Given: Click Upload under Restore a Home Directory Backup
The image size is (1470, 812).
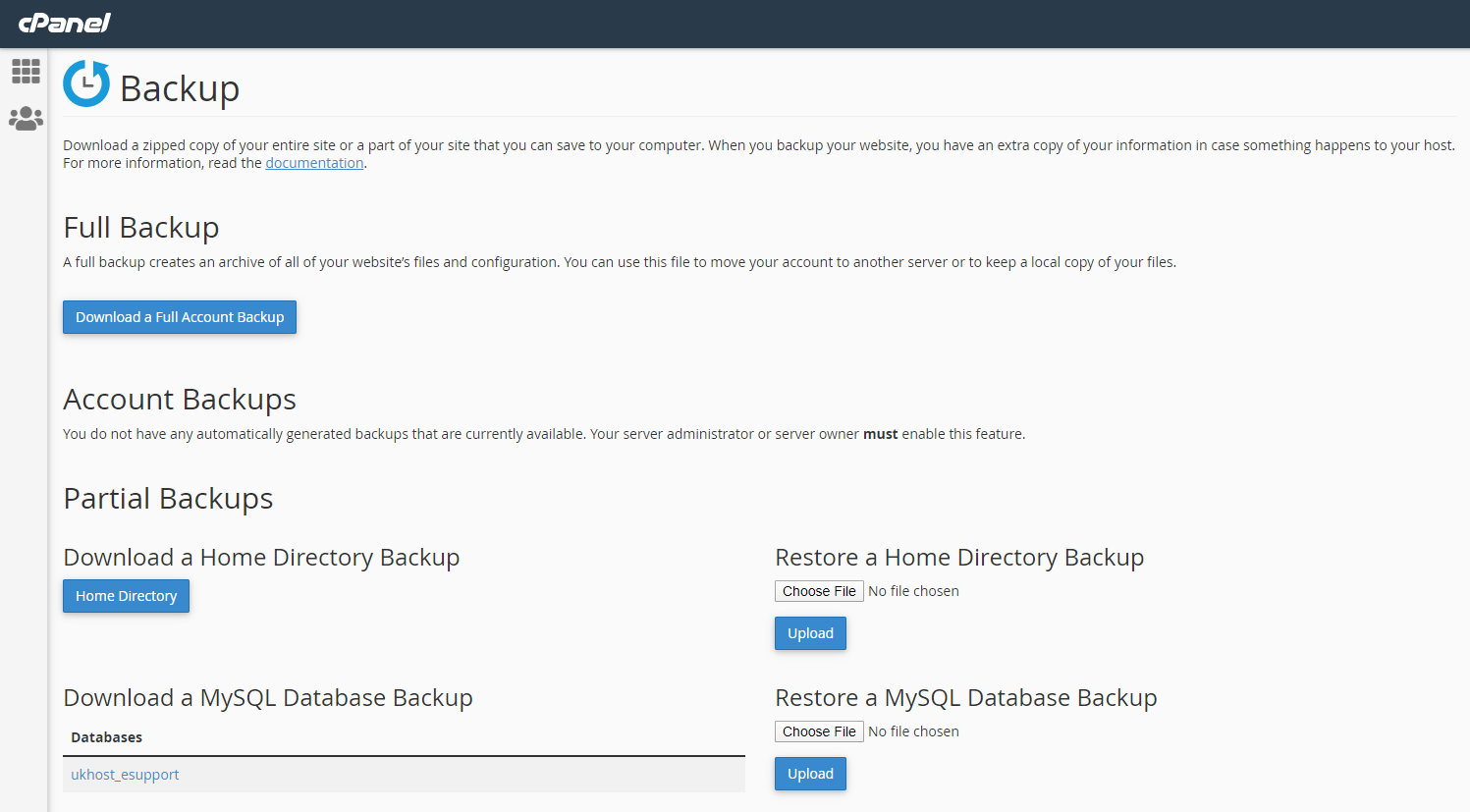Looking at the screenshot, I should [809, 632].
